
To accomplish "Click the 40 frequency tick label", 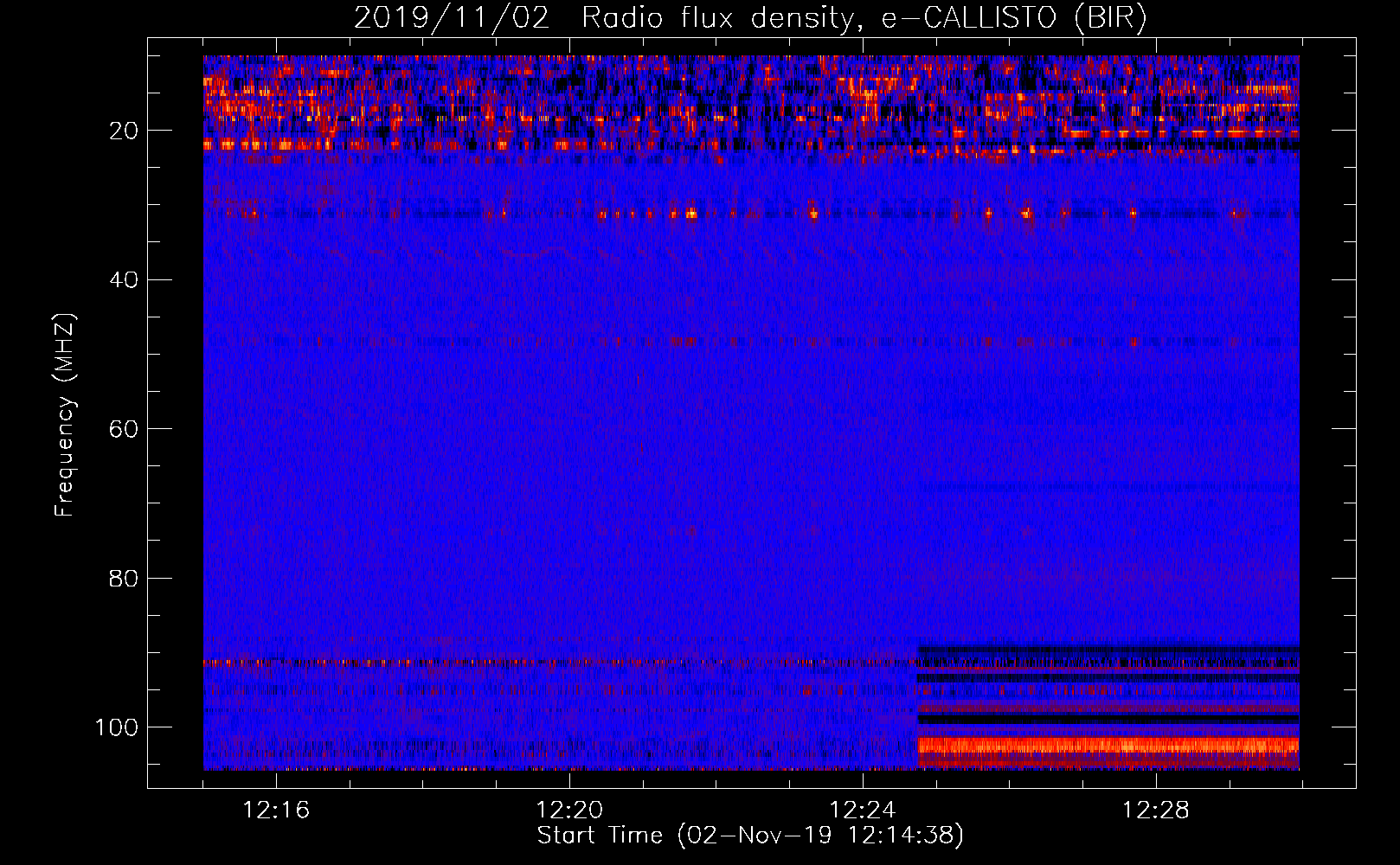I will [x=124, y=279].
